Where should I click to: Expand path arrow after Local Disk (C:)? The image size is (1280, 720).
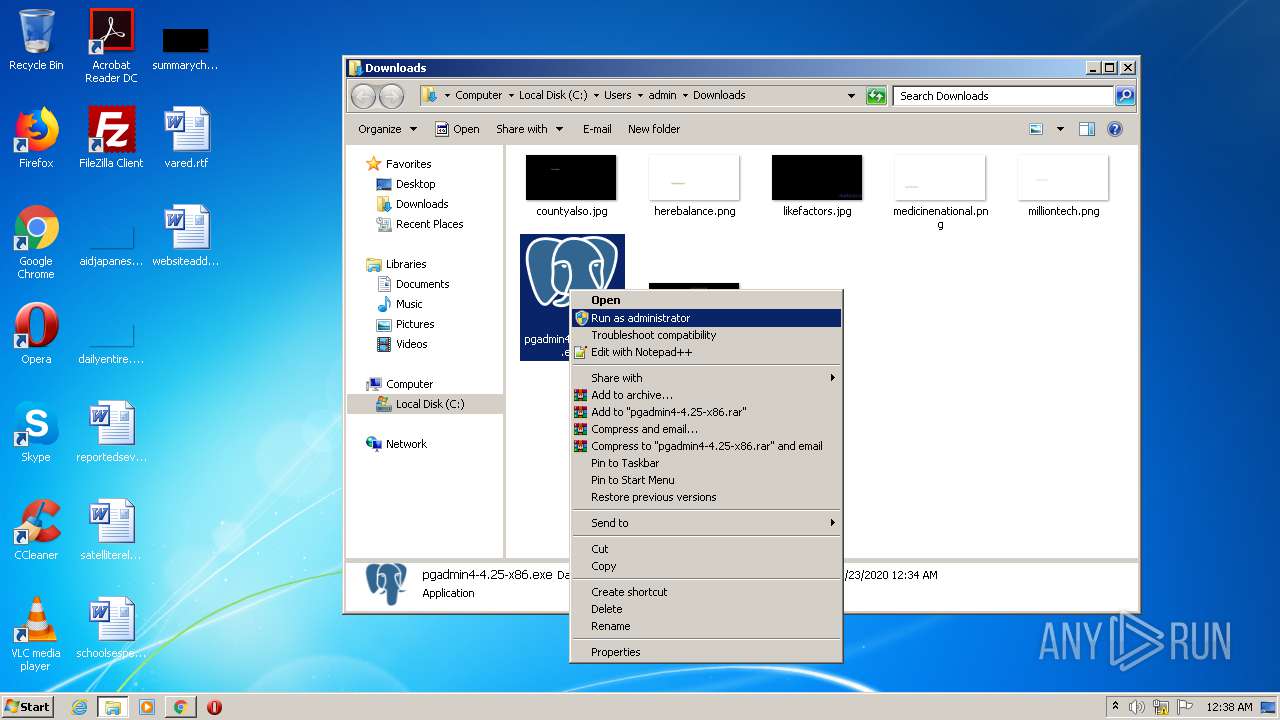[x=595, y=96]
